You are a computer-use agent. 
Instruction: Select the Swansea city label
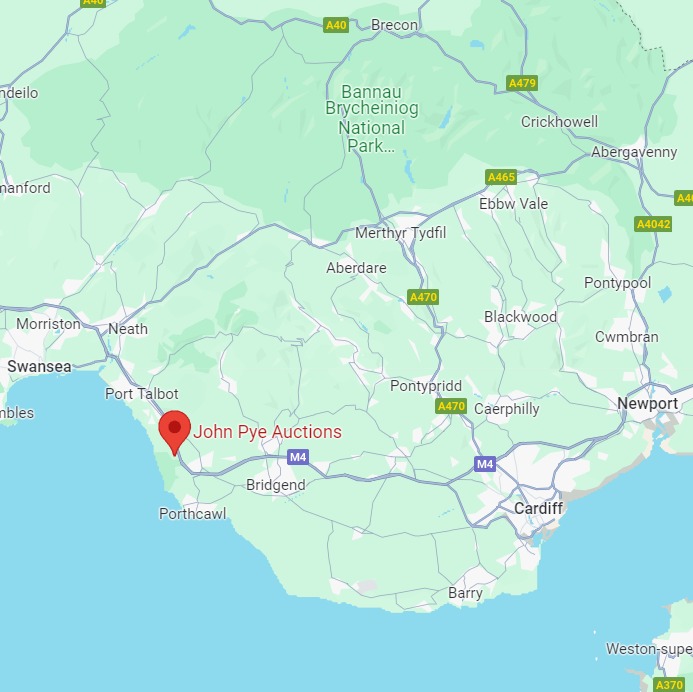[x=39, y=366]
